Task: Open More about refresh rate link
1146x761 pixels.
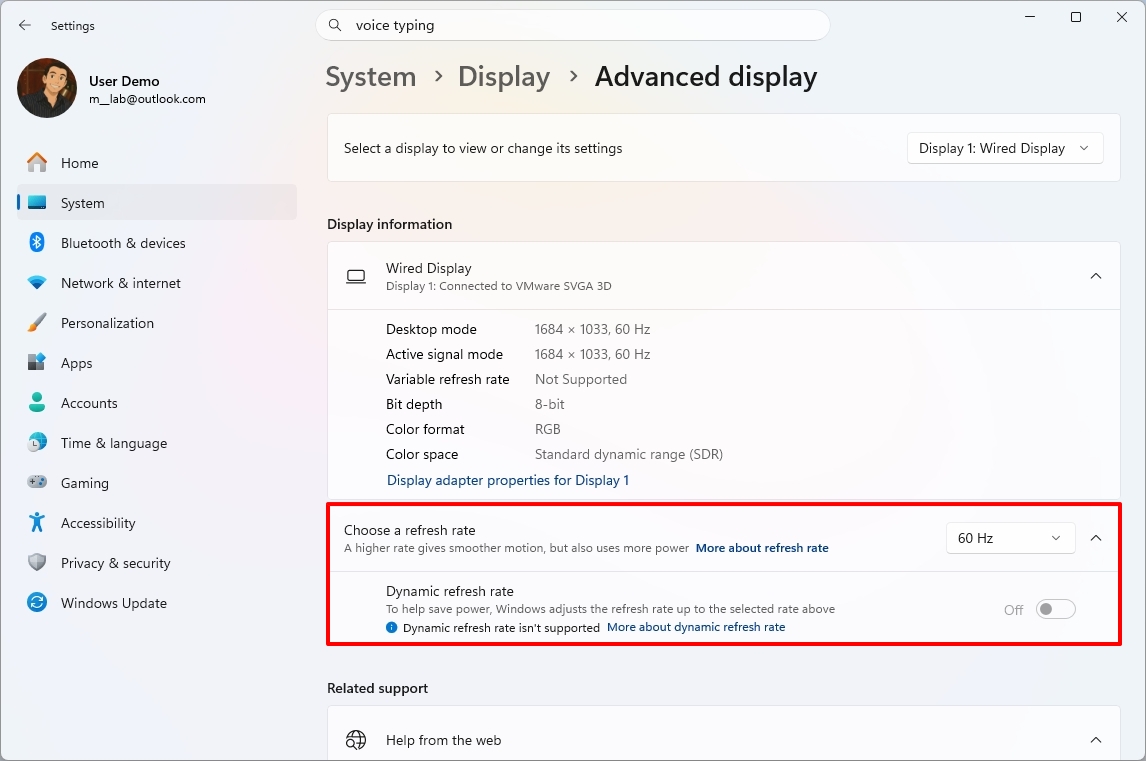Action: point(762,548)
